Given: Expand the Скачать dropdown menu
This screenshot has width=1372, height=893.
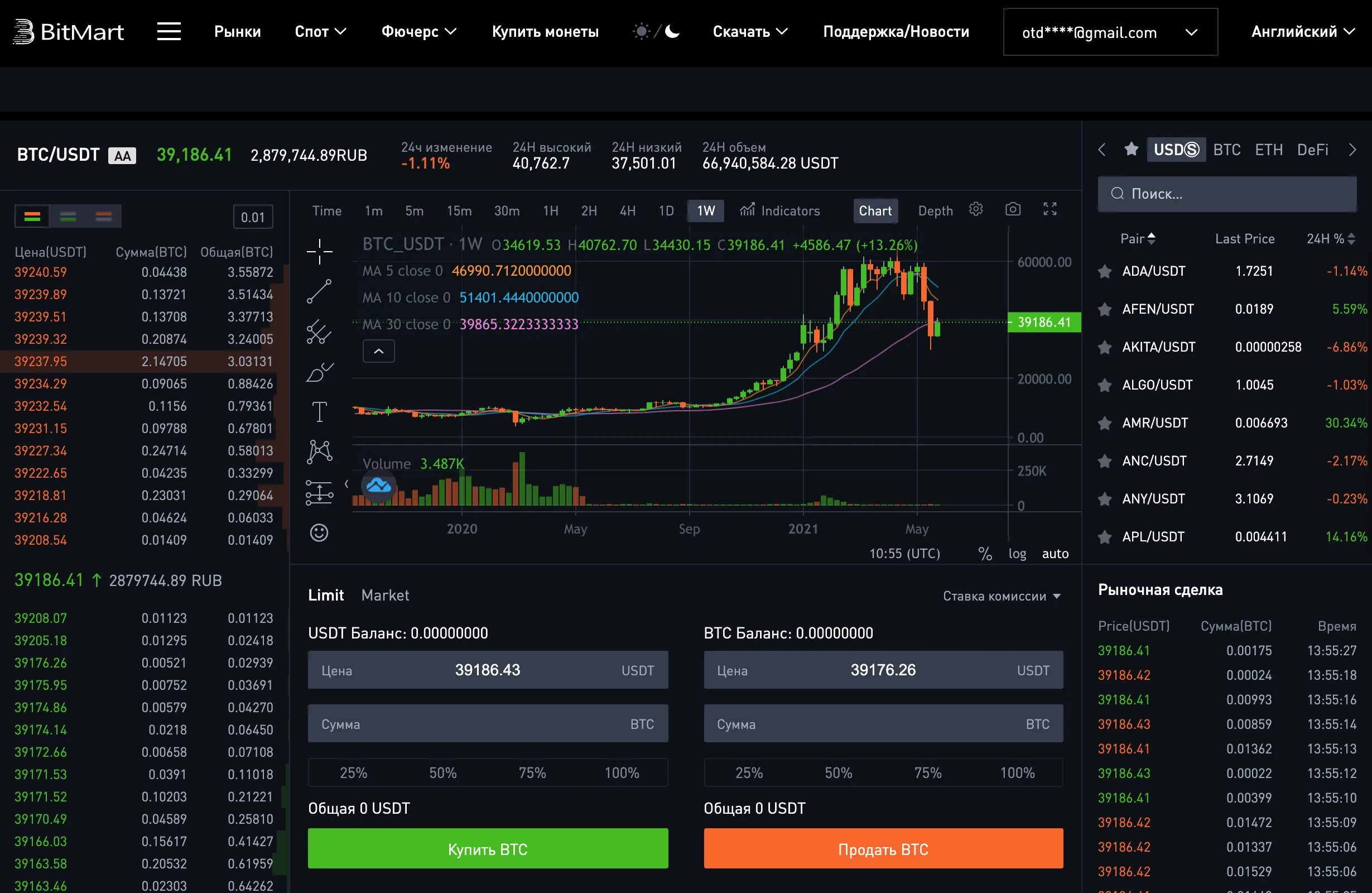Looking at the screenshot, I should pyautogui.click(x=750, y=31).
